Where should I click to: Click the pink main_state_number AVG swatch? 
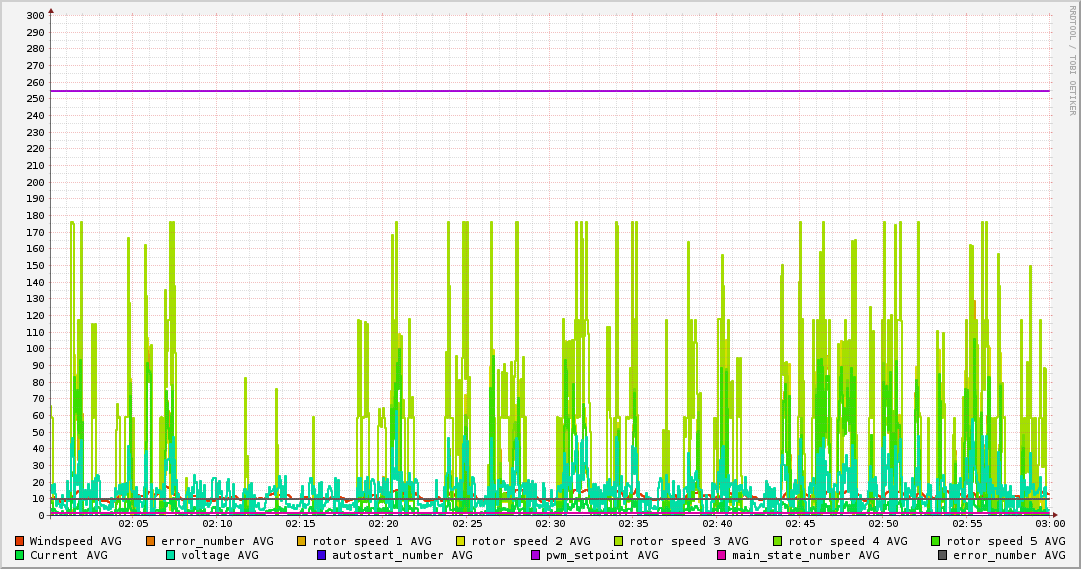point(721,555)
